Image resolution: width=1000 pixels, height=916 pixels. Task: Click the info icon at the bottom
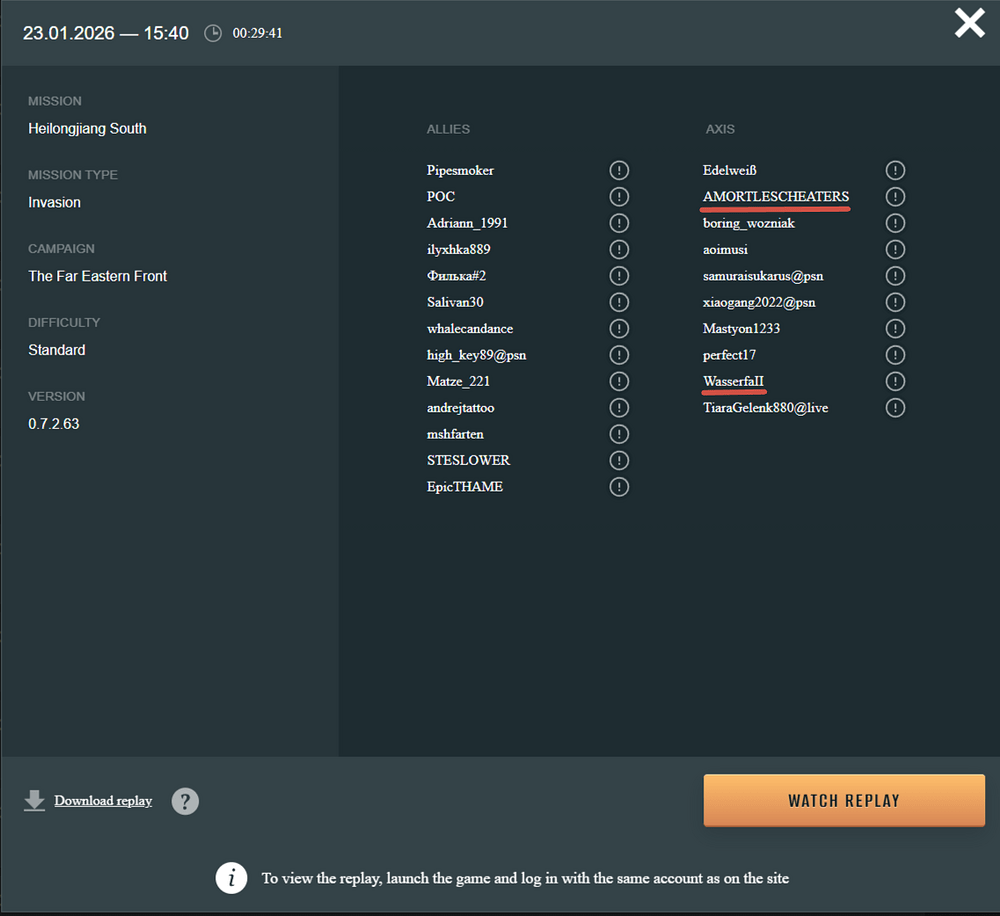pos(232,878)
